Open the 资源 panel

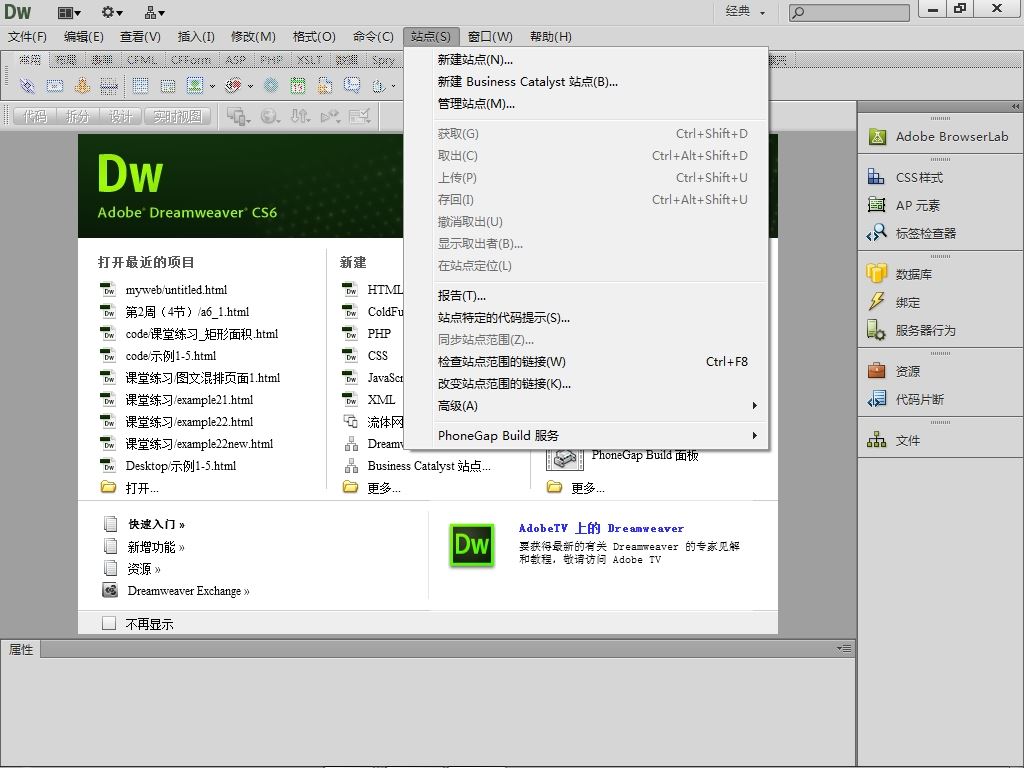pyautogui.click(x=893, y=371)
